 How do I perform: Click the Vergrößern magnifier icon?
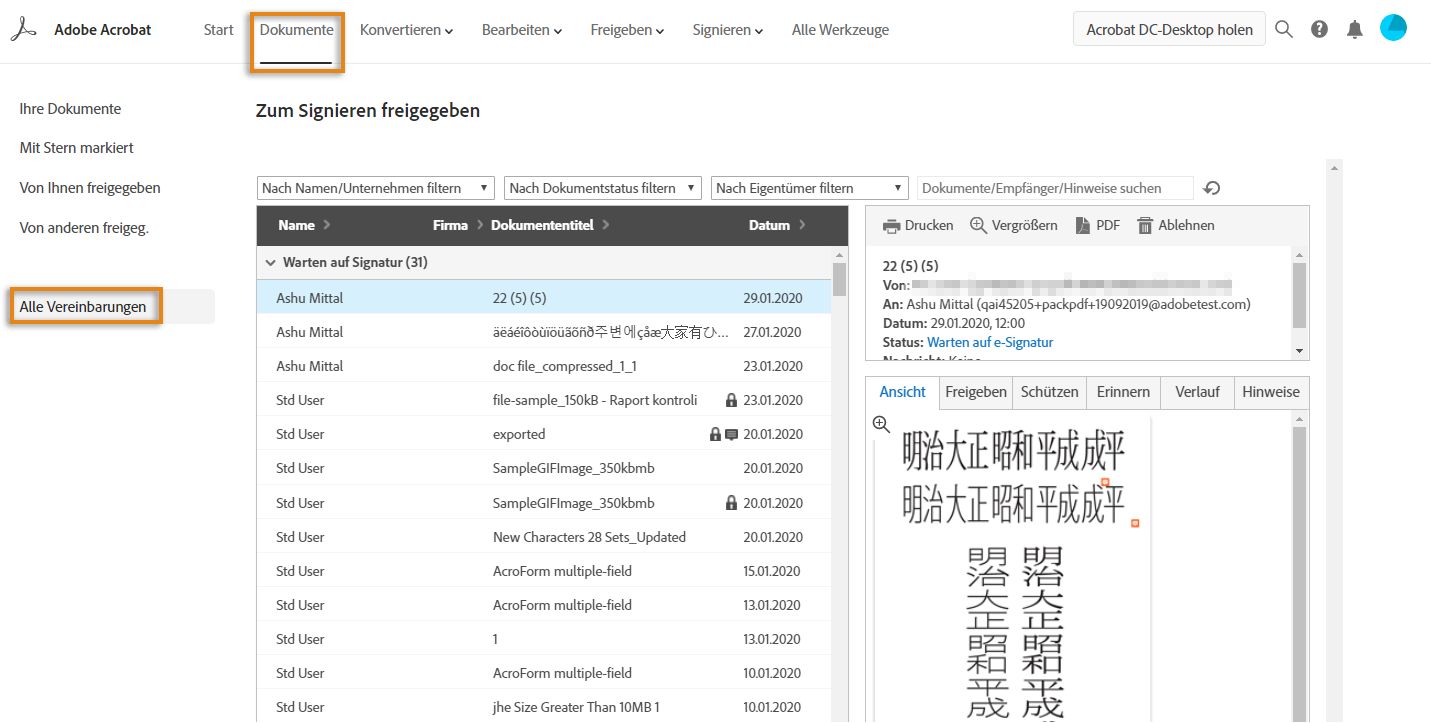[x=978, y=225]
